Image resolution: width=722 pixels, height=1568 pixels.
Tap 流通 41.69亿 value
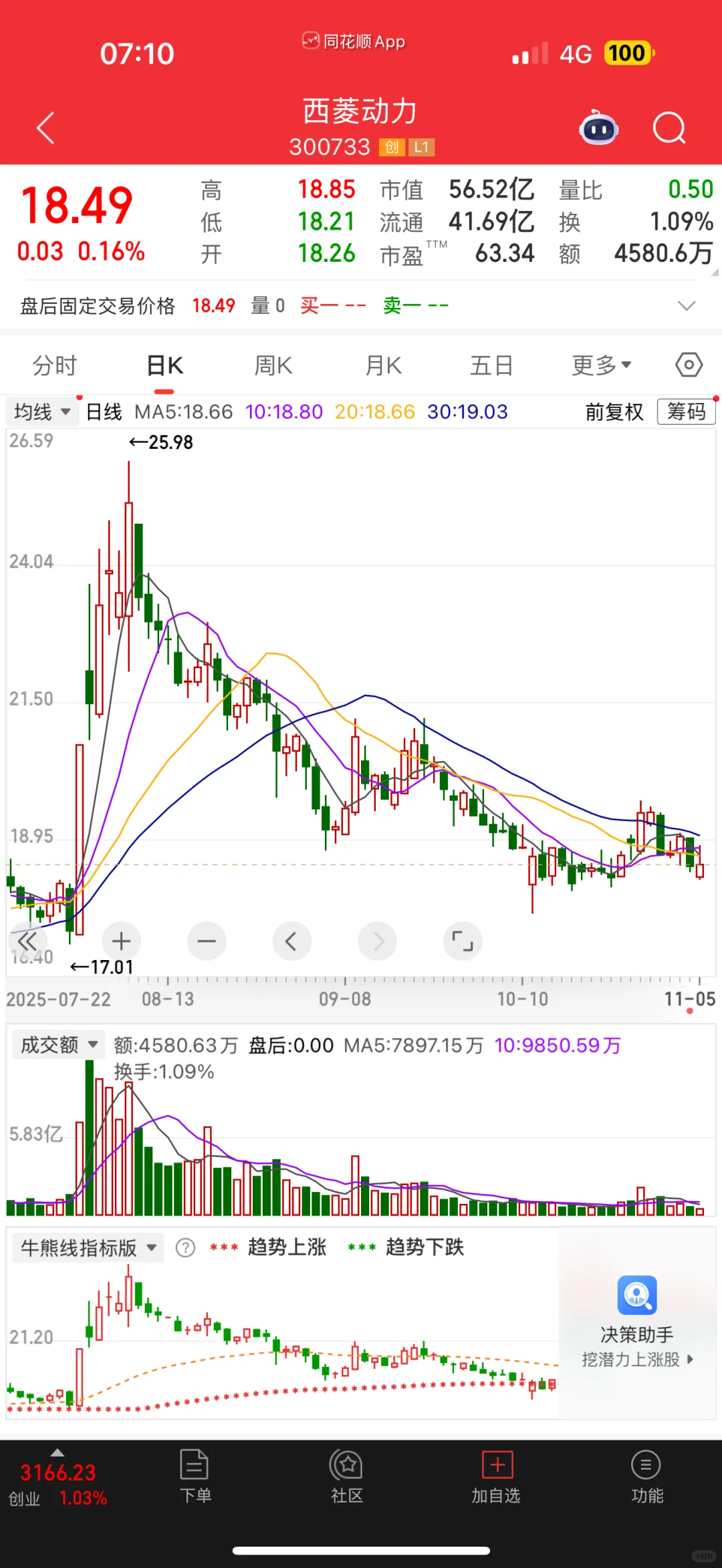pyautogui.click(x=491, y=221)
